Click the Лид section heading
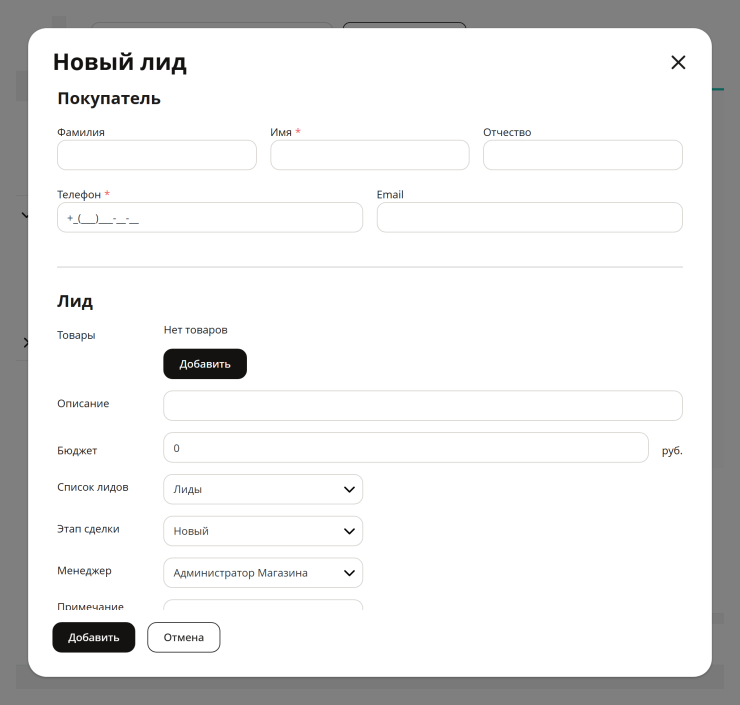Viewport: 740px width, 705px height. [75, 301]
